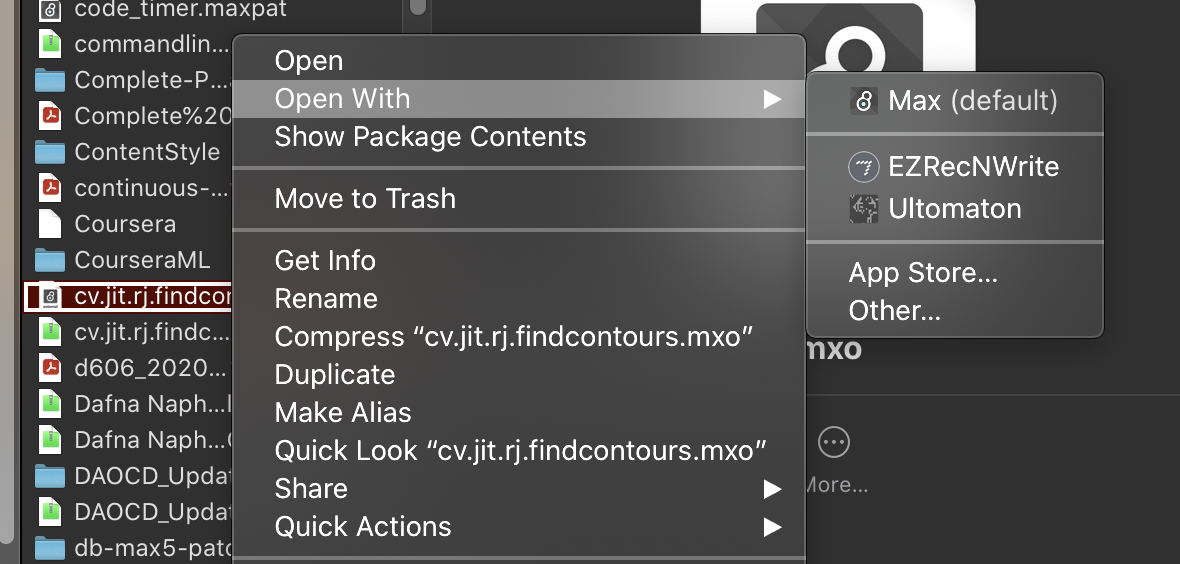This screenshot has width=1180, height=564.
Task: Expand the Quick Actions submenu arrow
Action: (x=772, y=527)
